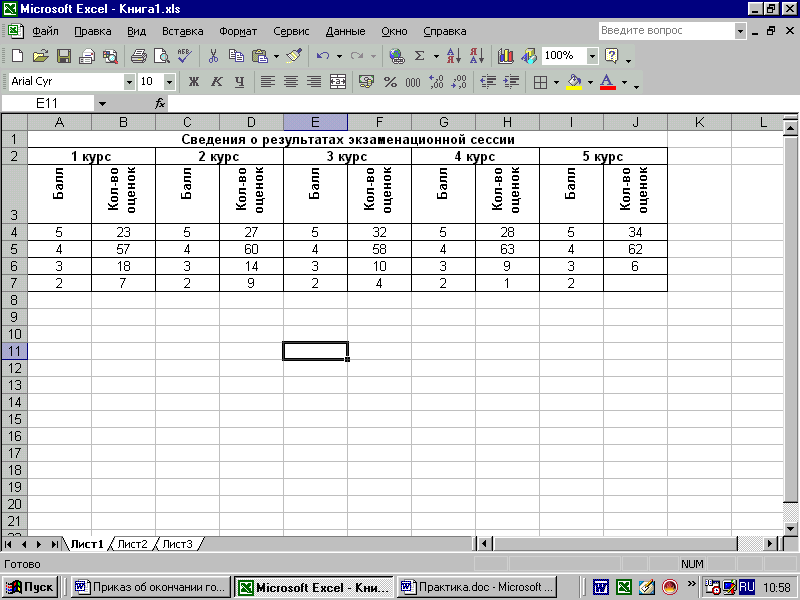Increase decimal places icon
800x600 pixels.
click(x=436, y=82)
